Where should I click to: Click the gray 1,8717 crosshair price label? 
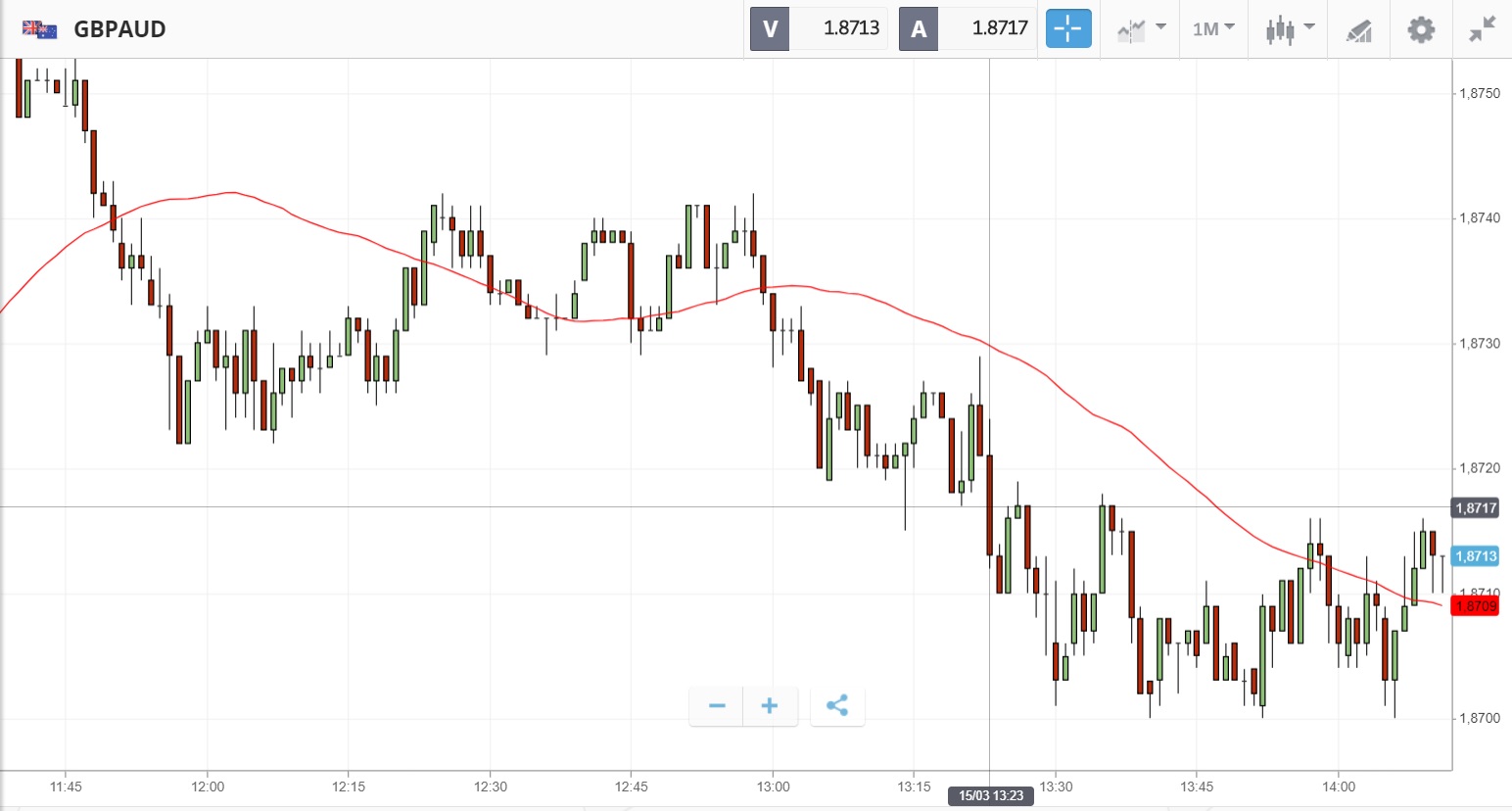coord(1476,507)
